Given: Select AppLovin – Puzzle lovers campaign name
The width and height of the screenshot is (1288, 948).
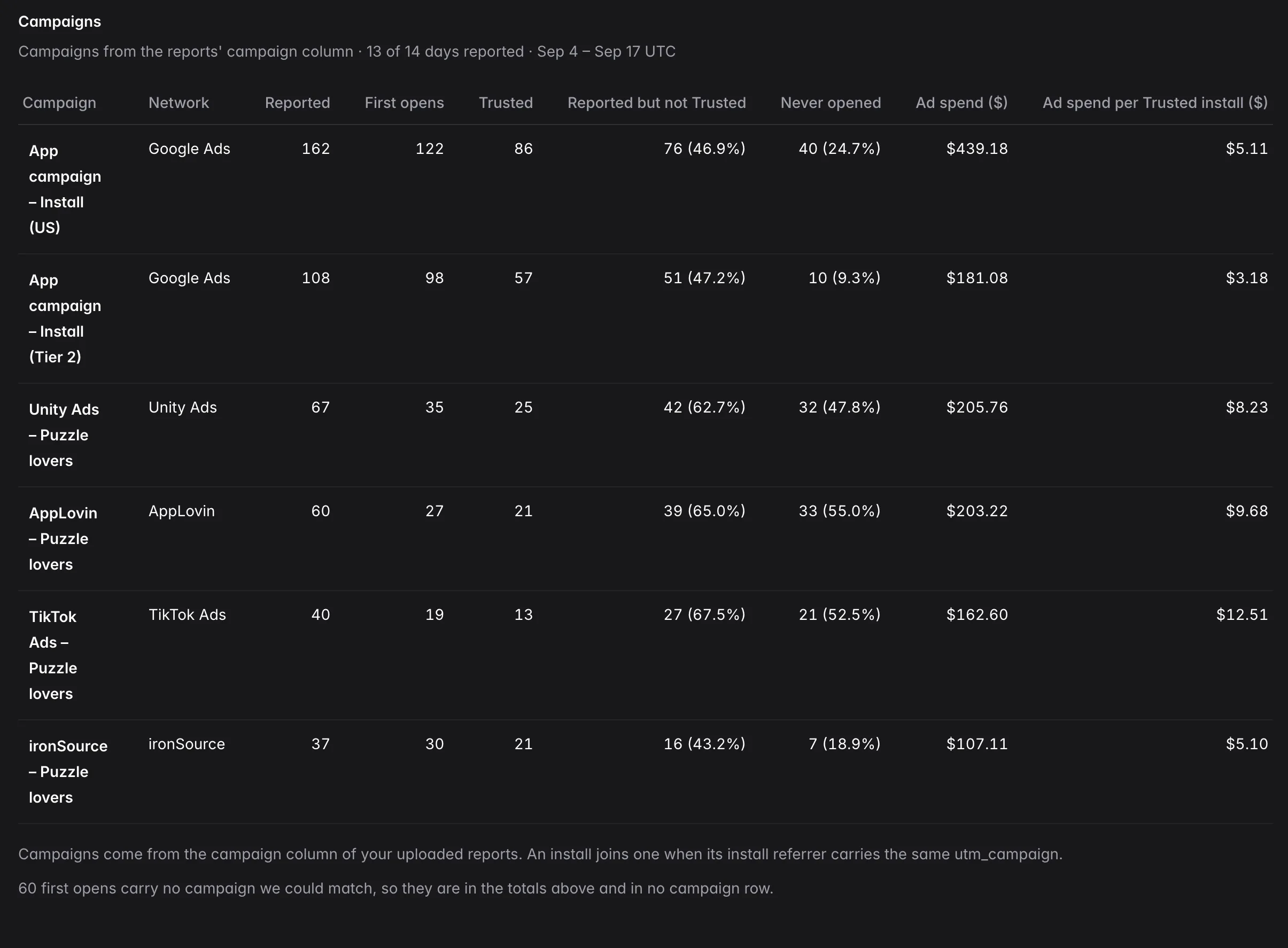Looking at the screenshot, I should click(63, 538).
